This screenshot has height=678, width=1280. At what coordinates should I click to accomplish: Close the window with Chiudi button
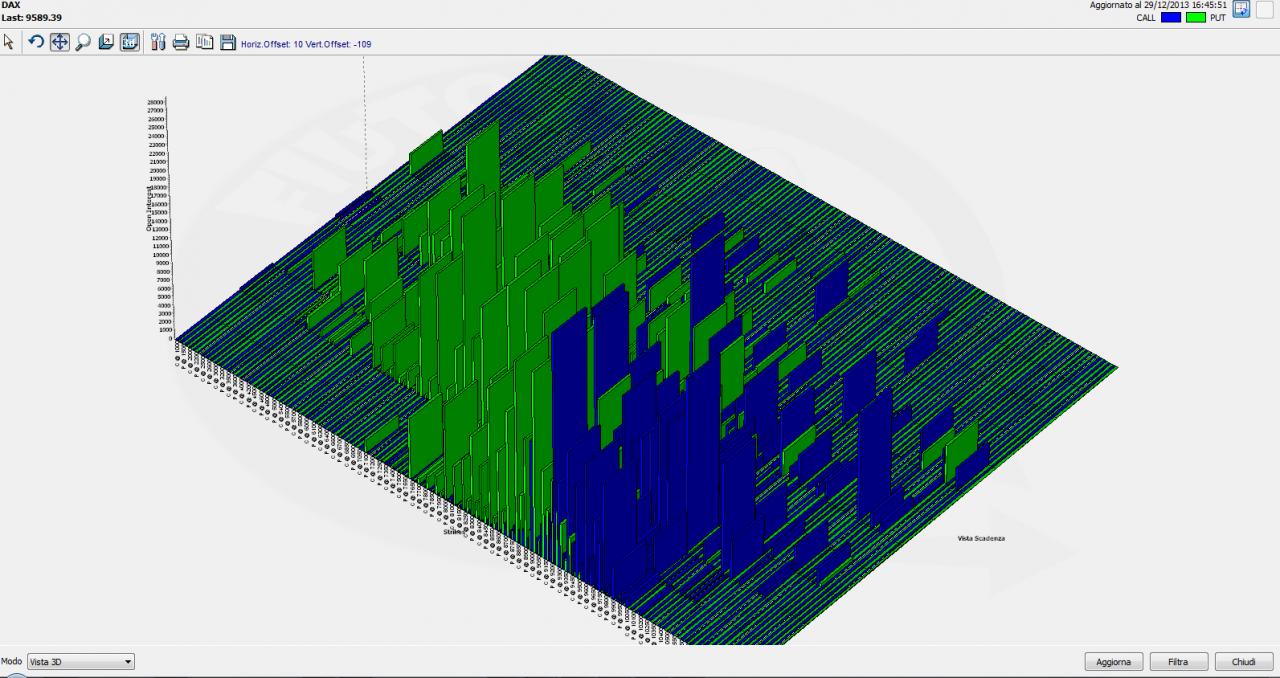click(x=1243, y=662)
